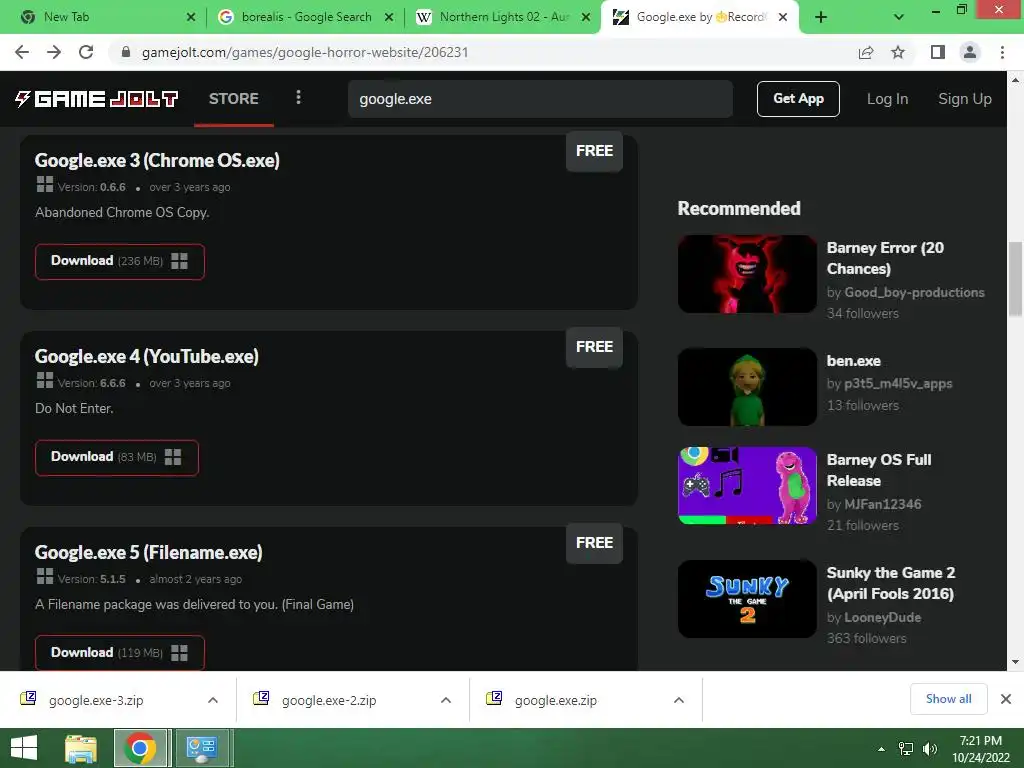The image size is (1024, 768).
Task: Expand google.exe-3.zip download options
Action: (213, 700)
